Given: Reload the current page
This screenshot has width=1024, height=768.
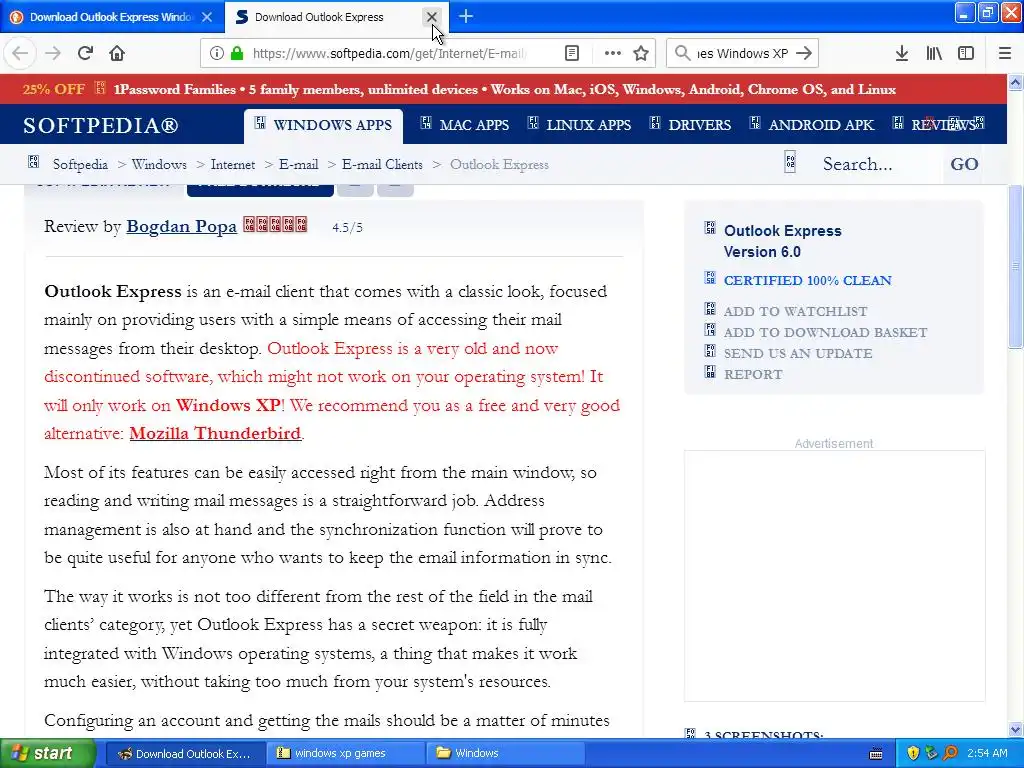Looking at the screenshot, I should pos(85,53).
